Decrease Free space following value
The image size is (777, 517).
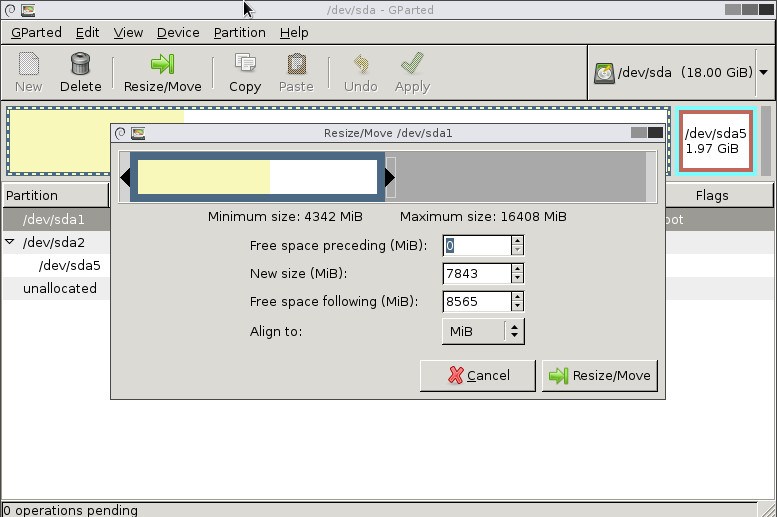pyautogui.click(x=517, y=306)
